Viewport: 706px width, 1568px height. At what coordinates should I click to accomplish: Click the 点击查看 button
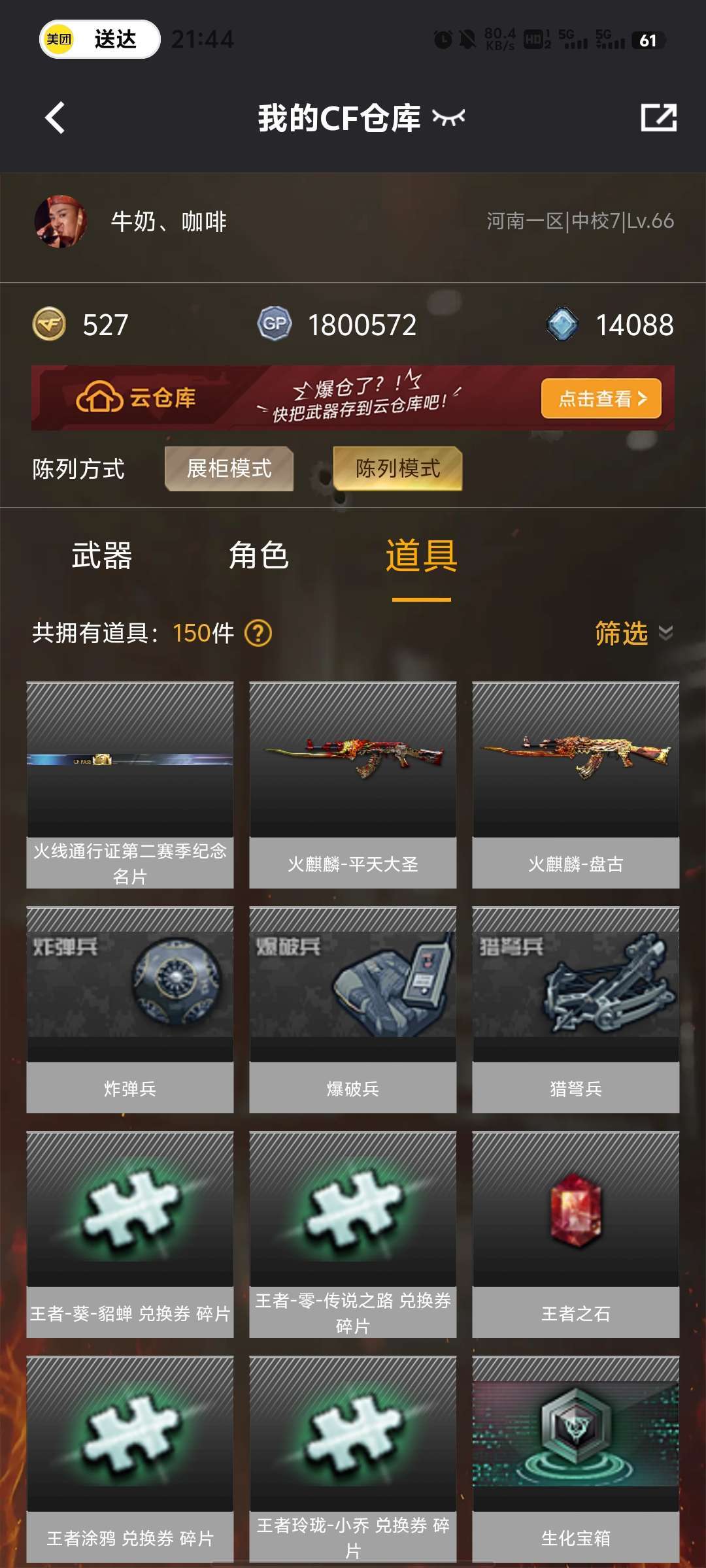tap(601, 398)
